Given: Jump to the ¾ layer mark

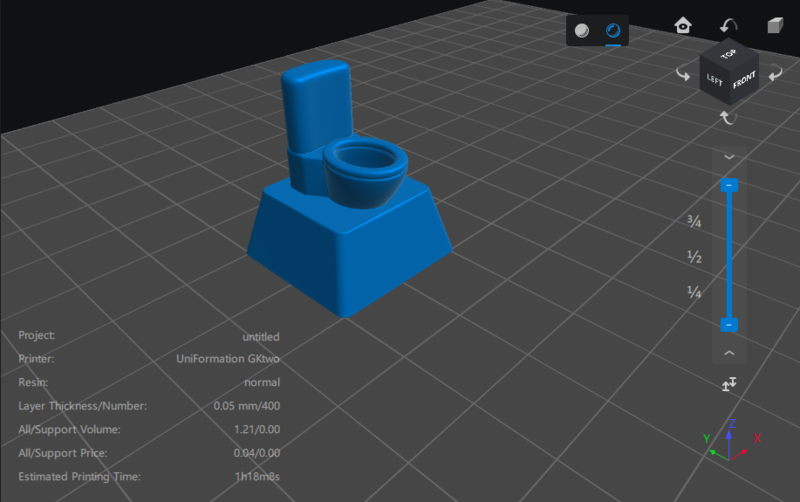Looking at the screenshot, I should 693,222.
